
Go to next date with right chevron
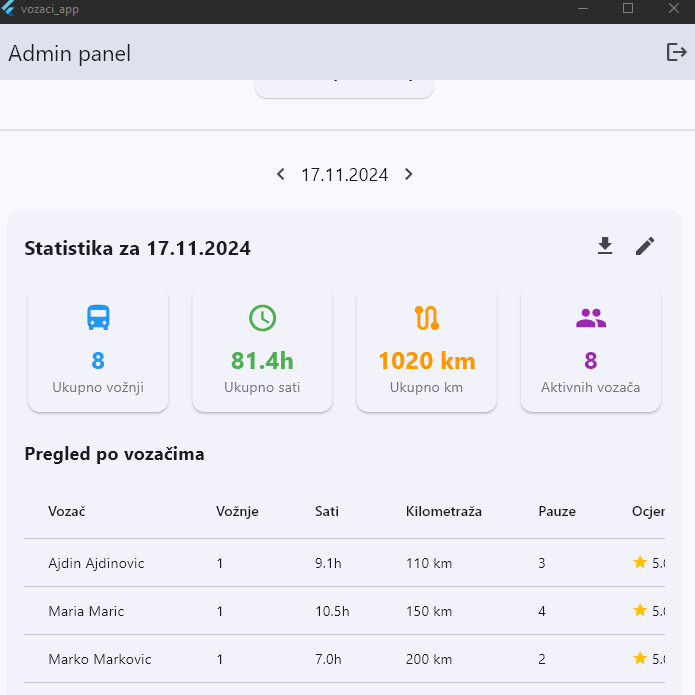coord(408,174)
